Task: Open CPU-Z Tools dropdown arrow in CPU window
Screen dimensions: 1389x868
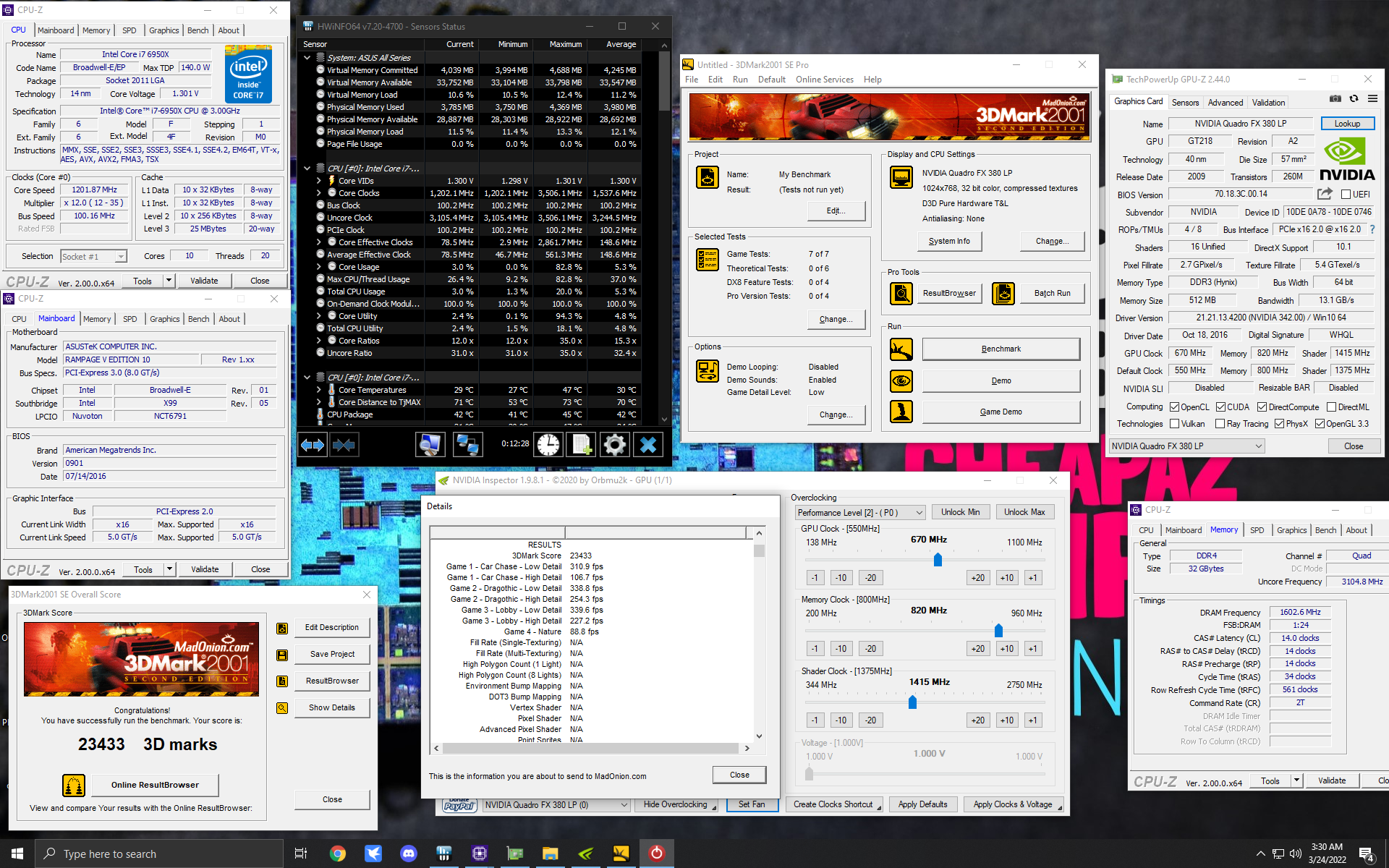Action: 169,281
